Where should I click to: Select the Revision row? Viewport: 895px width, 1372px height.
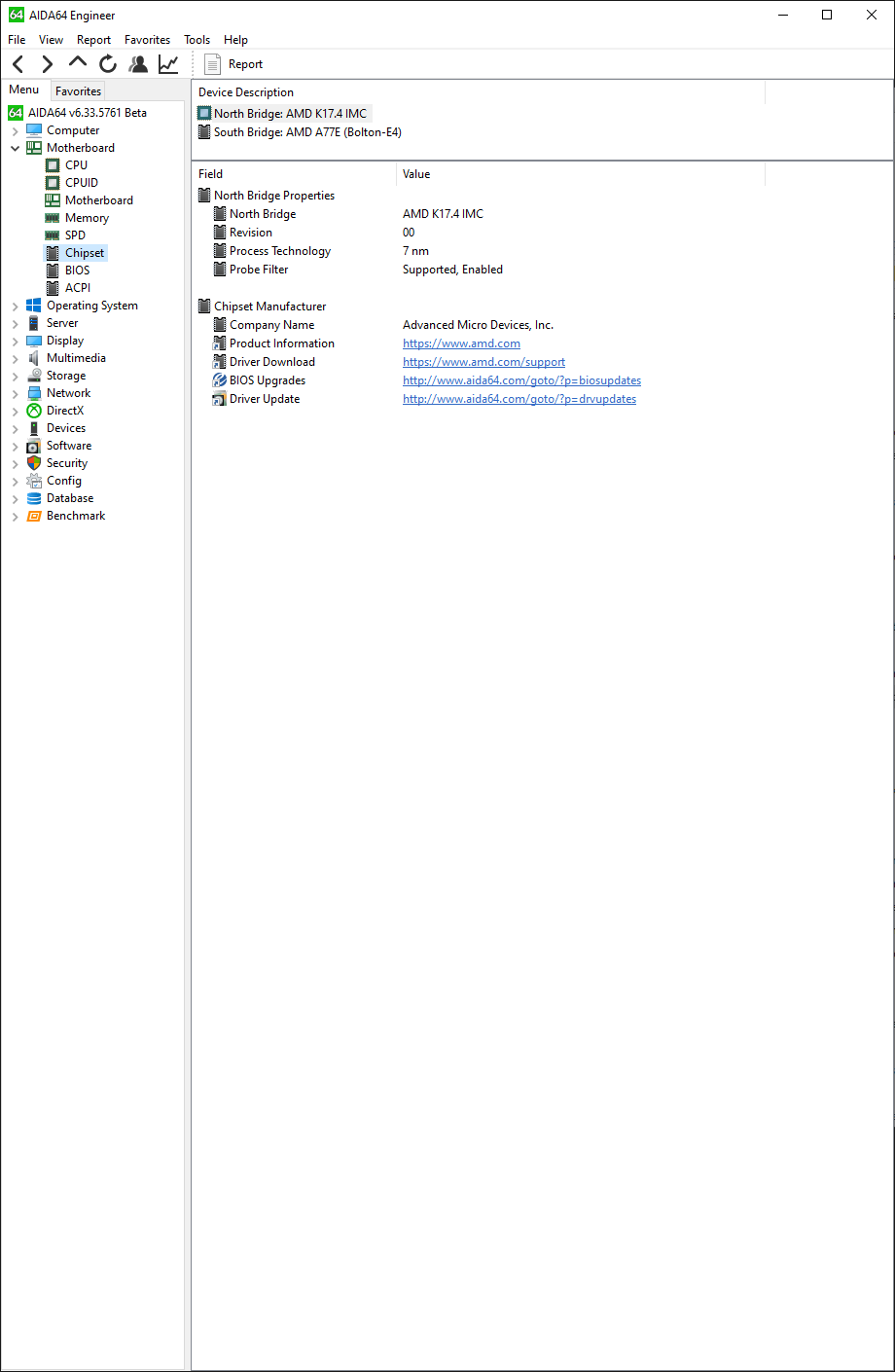(479, 233)
